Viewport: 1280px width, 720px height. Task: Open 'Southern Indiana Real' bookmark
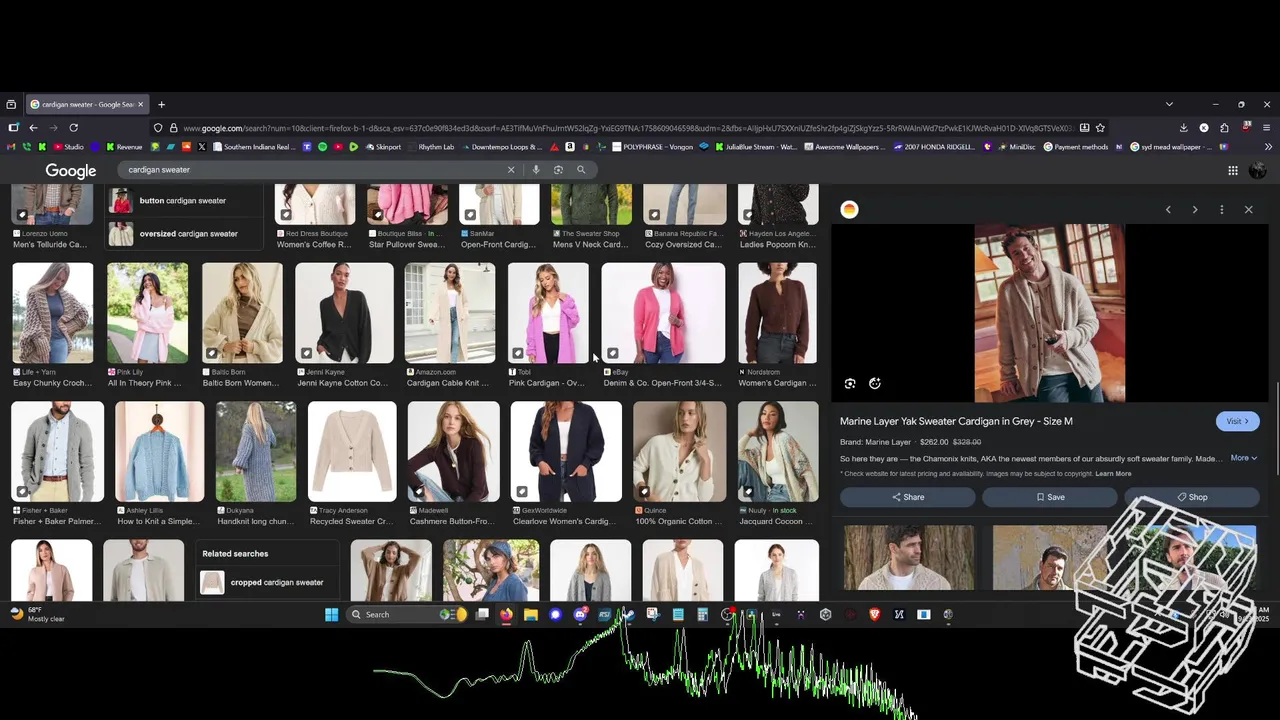pos(252,147)
